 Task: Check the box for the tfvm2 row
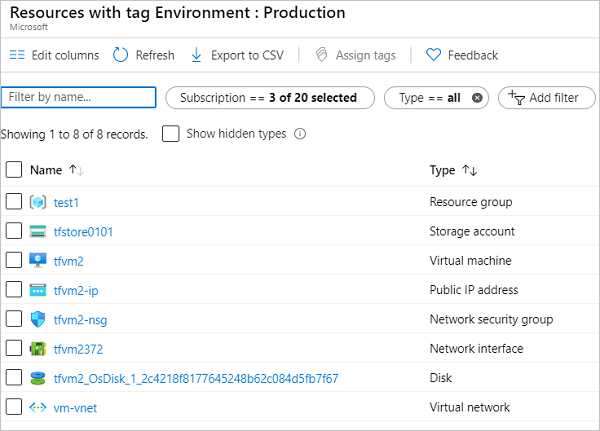14,261
